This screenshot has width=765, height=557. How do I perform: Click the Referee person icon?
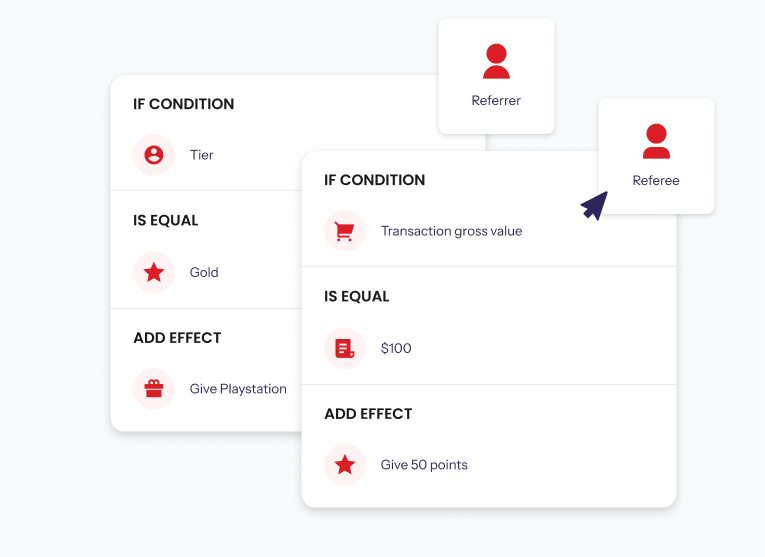pyautogui.click(x=656, y=141)
